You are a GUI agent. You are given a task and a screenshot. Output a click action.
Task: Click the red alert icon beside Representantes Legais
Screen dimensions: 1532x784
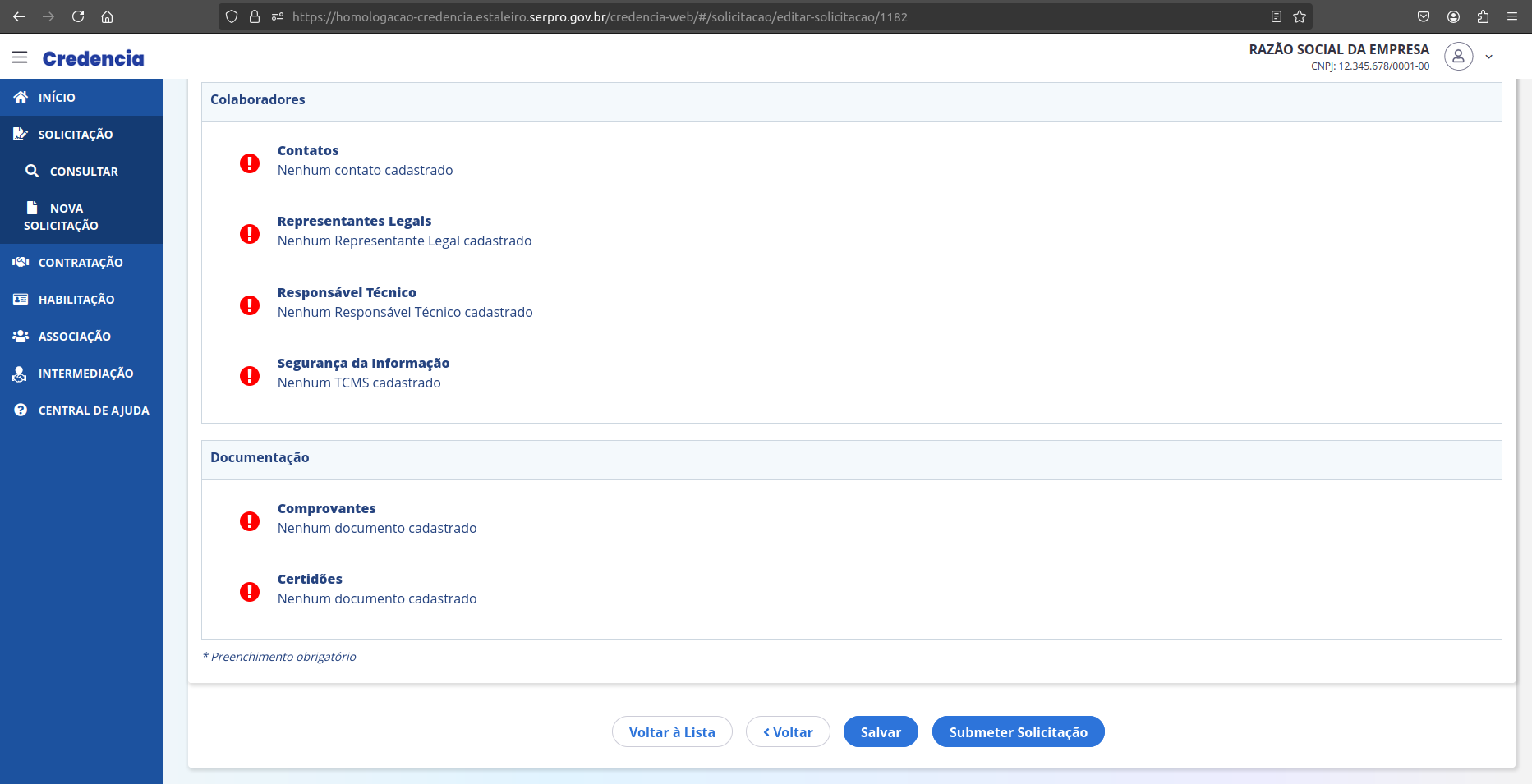point(250,234)
